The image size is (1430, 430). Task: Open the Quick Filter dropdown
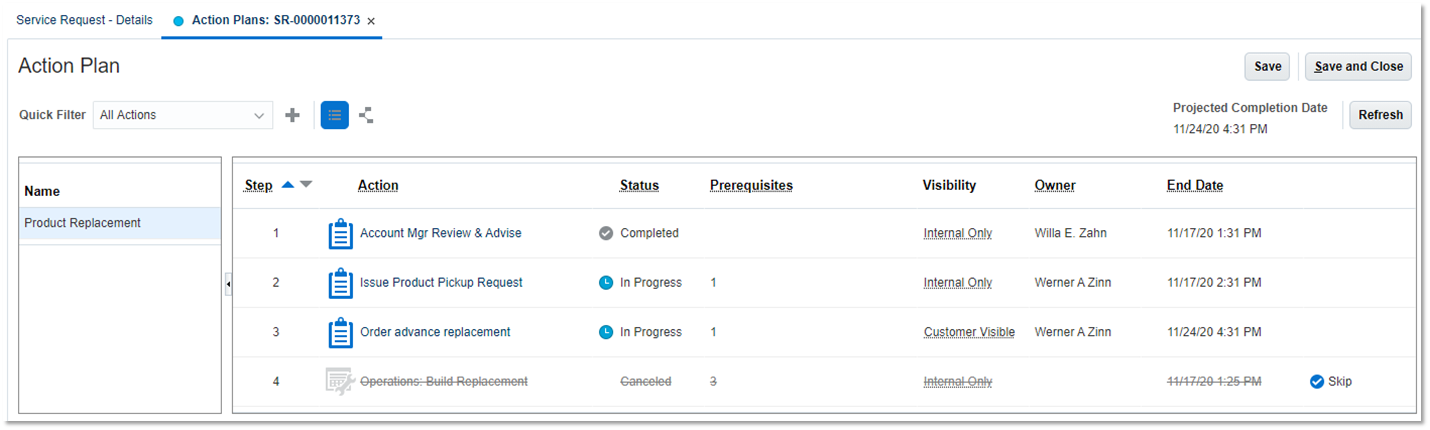(x=183, y=115)
